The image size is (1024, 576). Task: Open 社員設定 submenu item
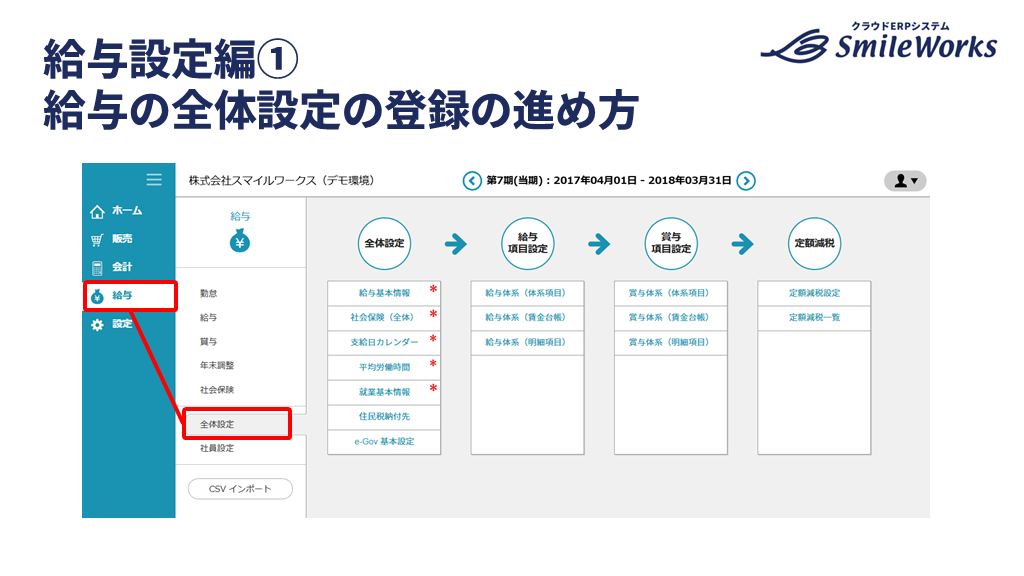[217, 449]
